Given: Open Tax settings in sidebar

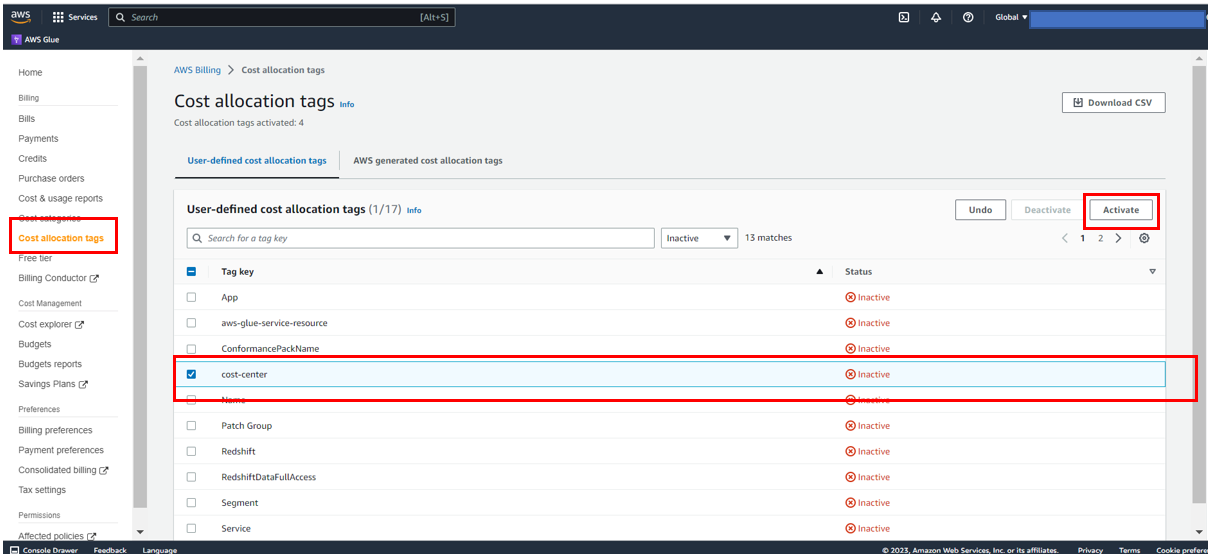Looking at the screenshot, I should pyautogui.click(x=42, y=490).
